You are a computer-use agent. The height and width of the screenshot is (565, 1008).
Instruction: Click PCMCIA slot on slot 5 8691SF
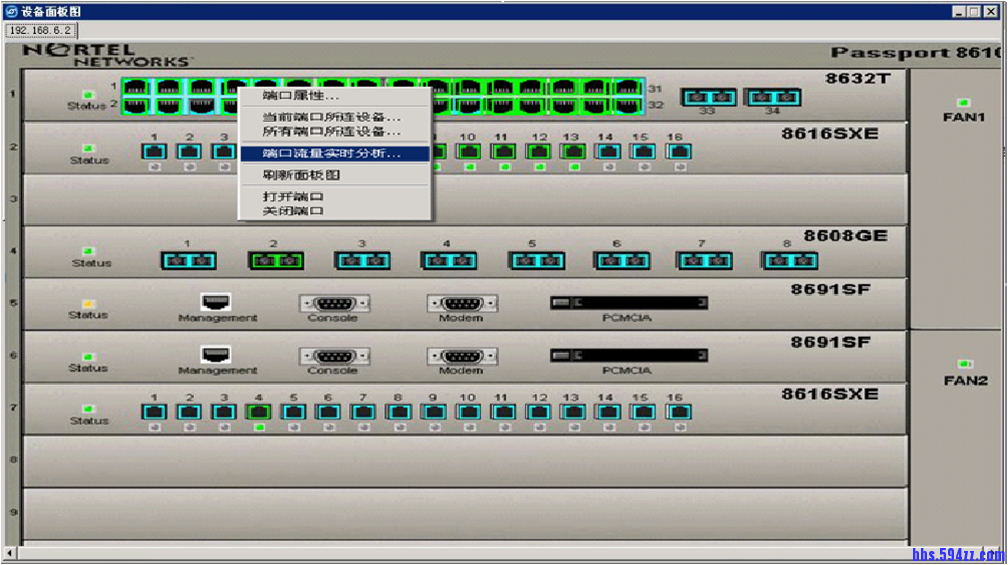click(x=629, y=303)
